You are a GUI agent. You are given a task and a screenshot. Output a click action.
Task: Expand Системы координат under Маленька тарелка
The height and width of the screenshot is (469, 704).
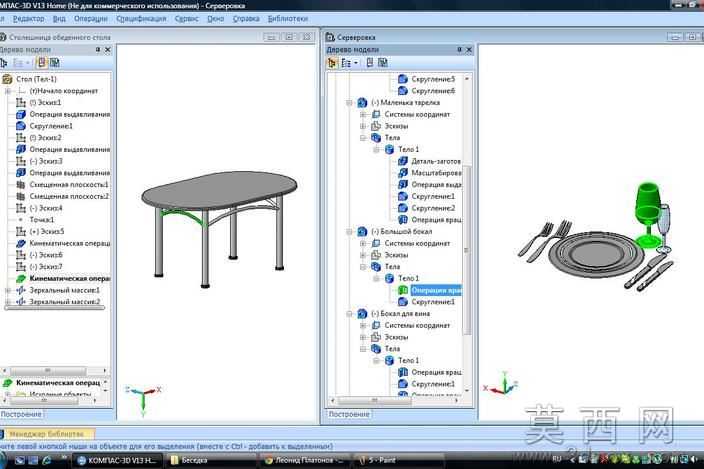click(x=363, y=114)
